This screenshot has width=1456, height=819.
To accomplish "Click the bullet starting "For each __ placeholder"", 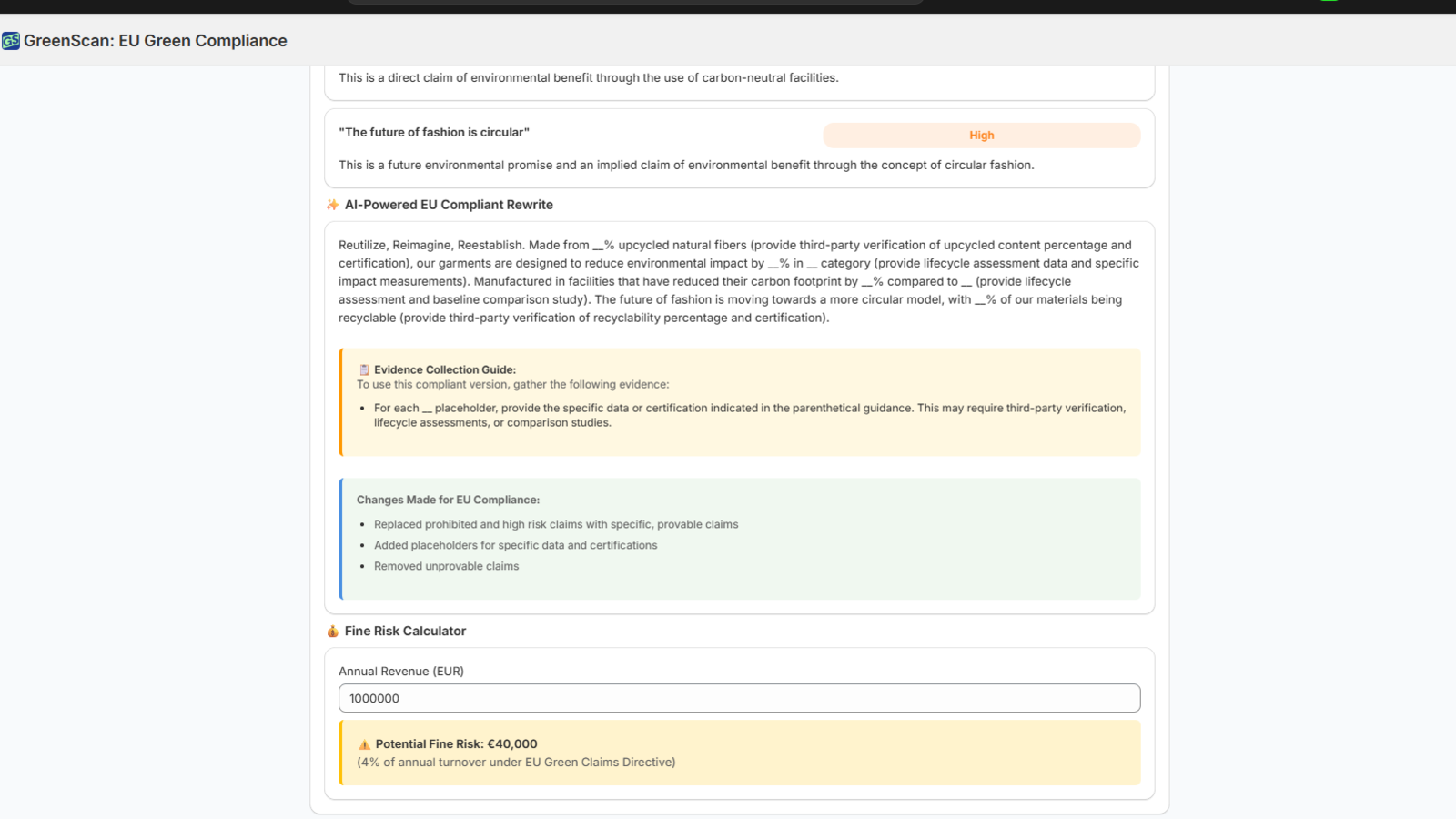I will [x=750, y=415].
